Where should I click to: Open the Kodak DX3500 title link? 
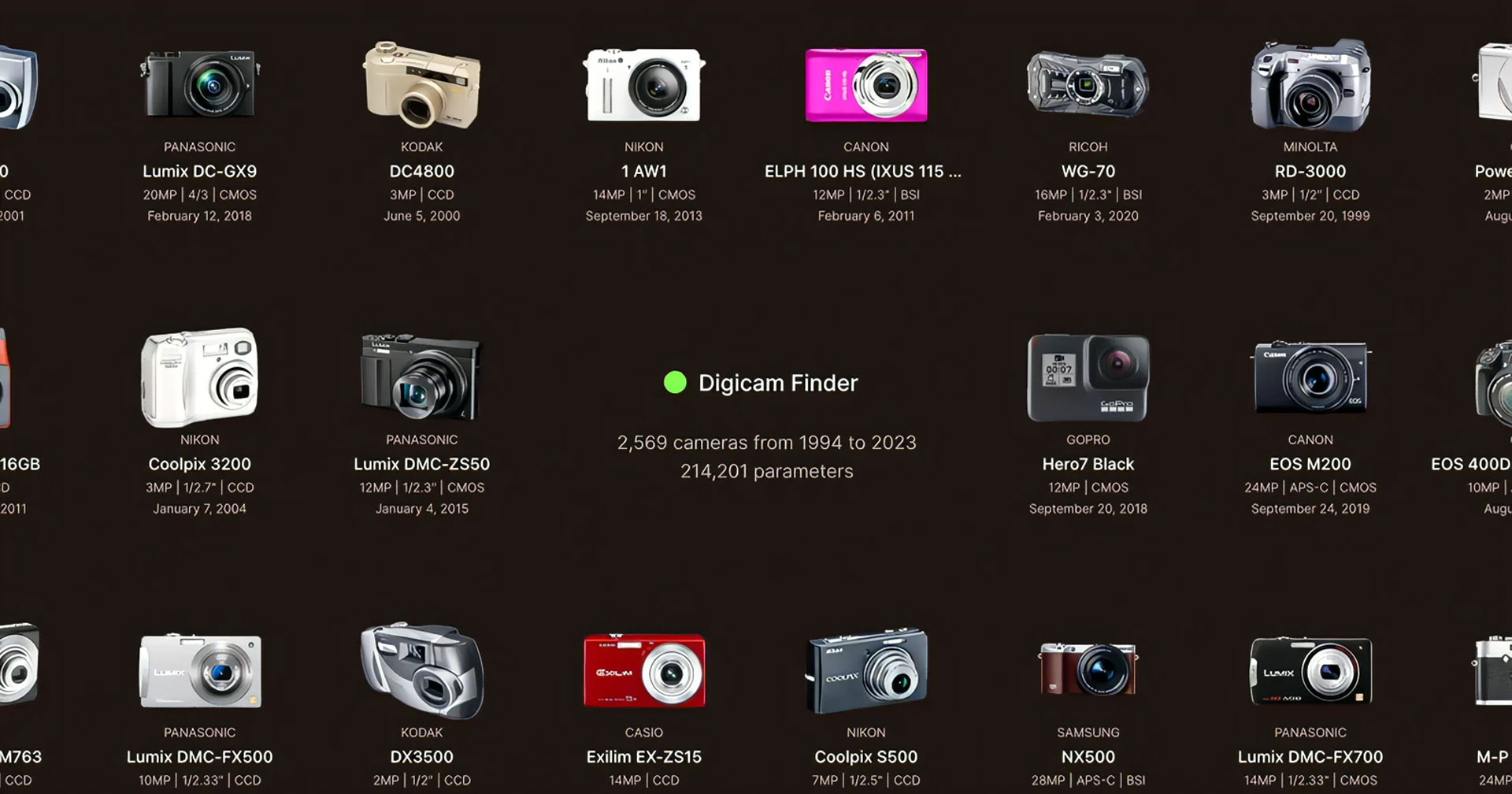[421, 757]
